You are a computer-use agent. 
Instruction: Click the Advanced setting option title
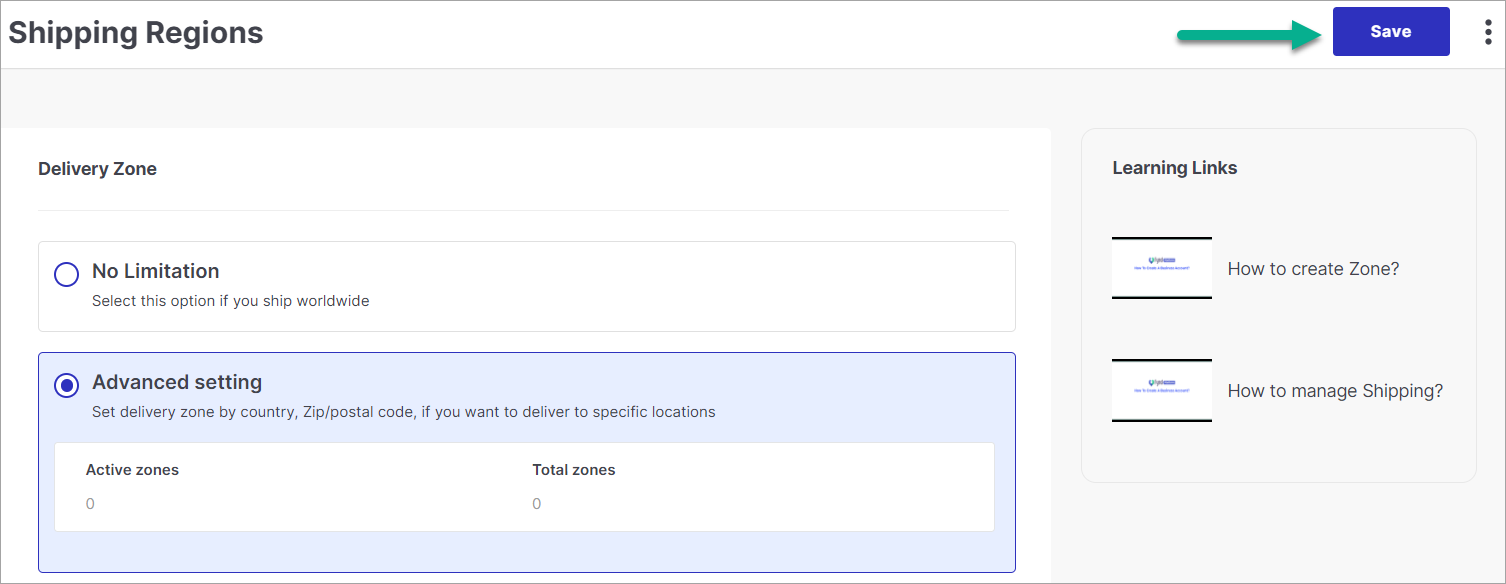[x=177, y=382]
